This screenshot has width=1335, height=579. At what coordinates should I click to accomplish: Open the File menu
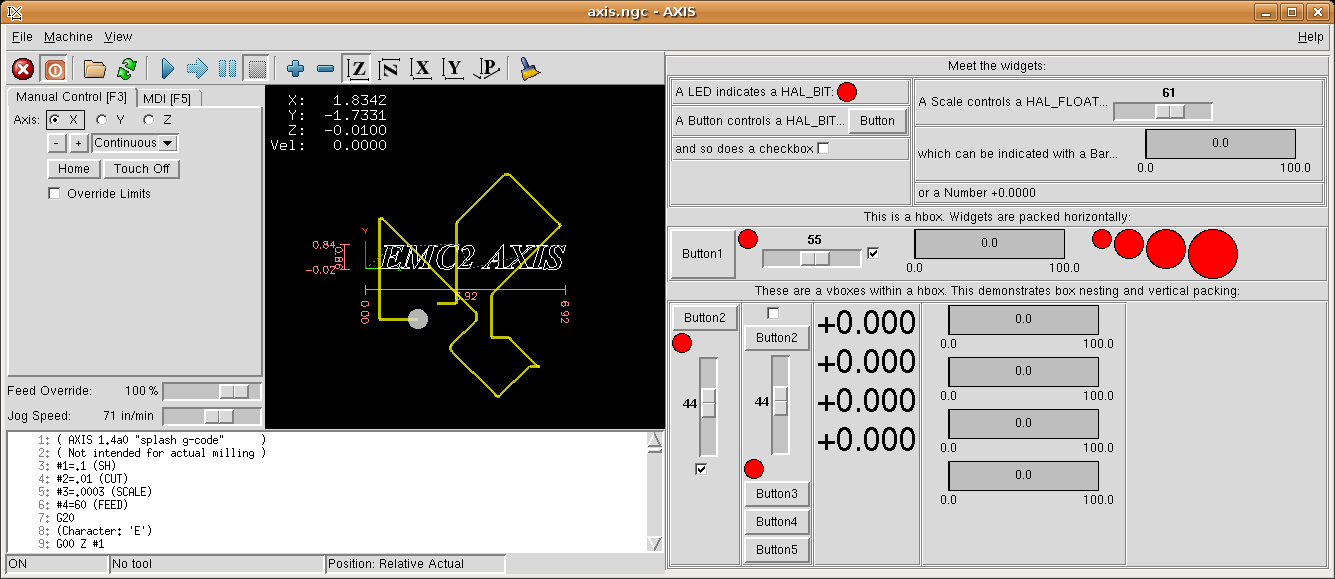(x=21, y=36)
